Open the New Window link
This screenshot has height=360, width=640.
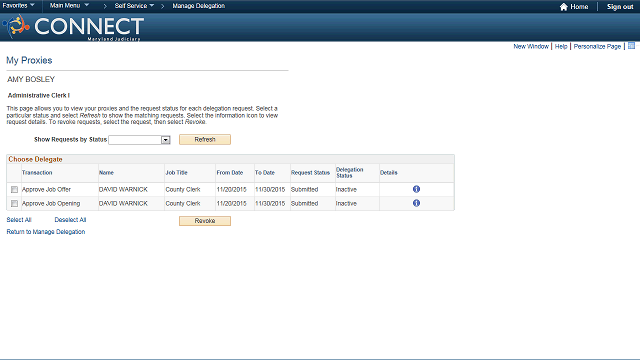point(531,47)
